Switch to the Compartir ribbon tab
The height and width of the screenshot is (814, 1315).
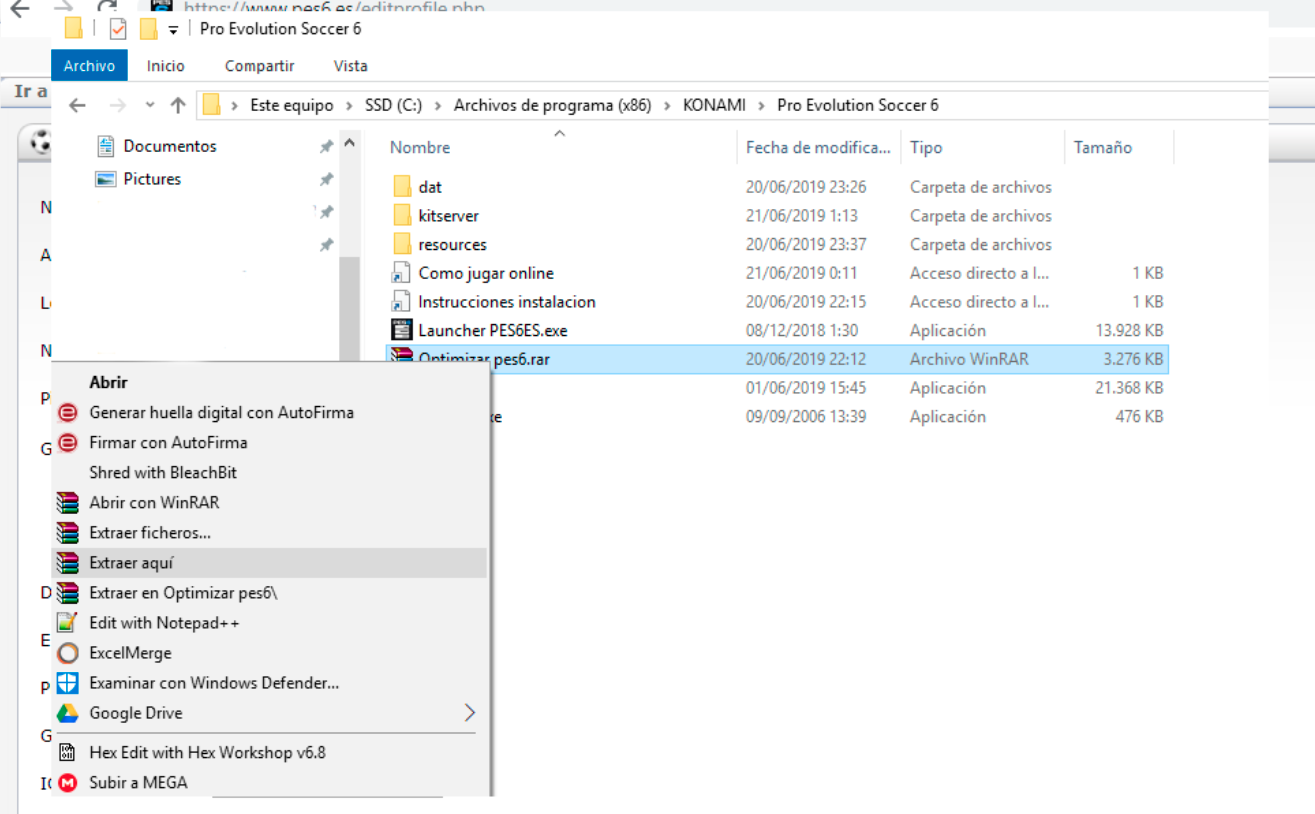[260, 66]
